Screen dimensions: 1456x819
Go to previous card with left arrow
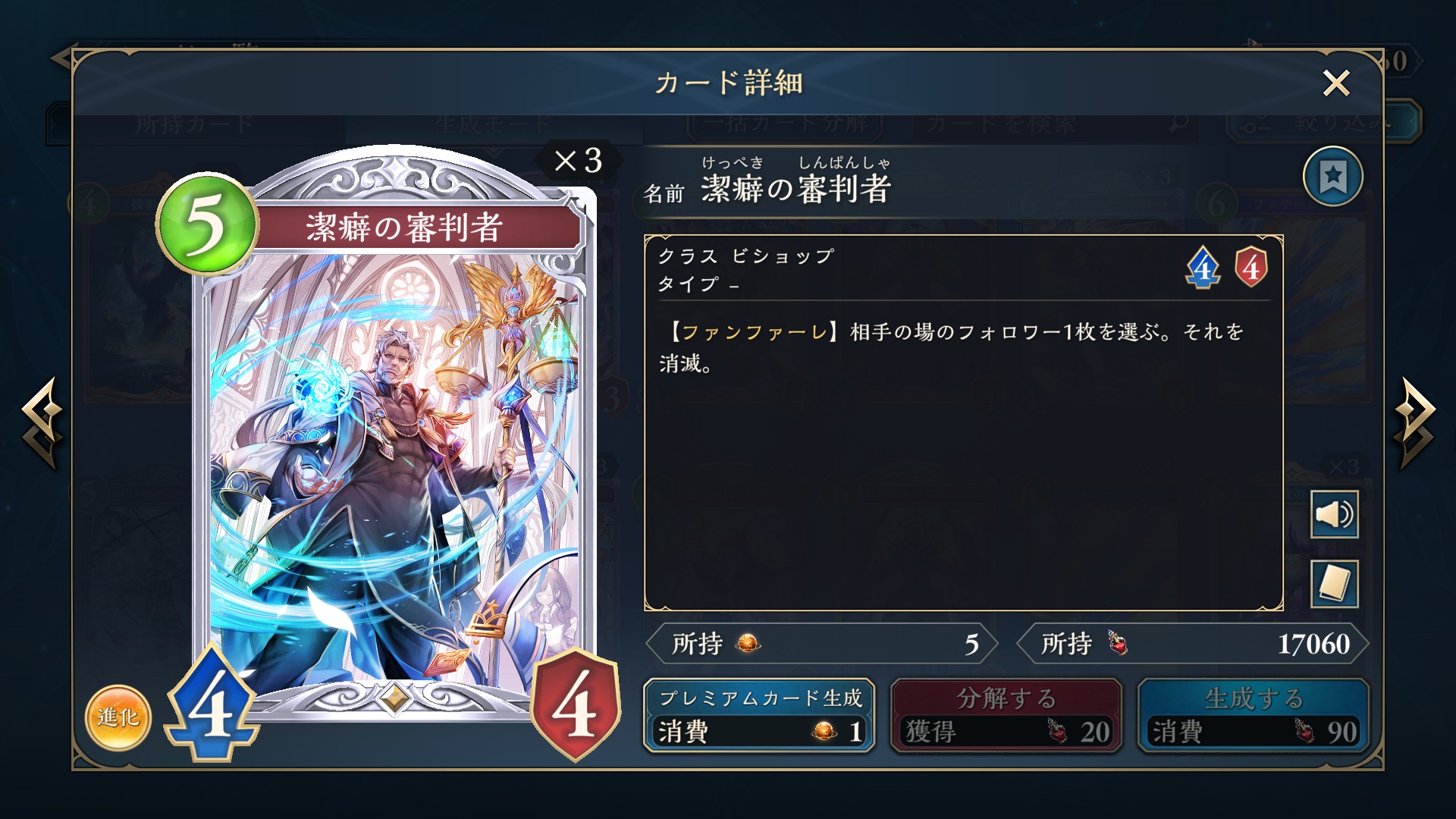(41, 422)
